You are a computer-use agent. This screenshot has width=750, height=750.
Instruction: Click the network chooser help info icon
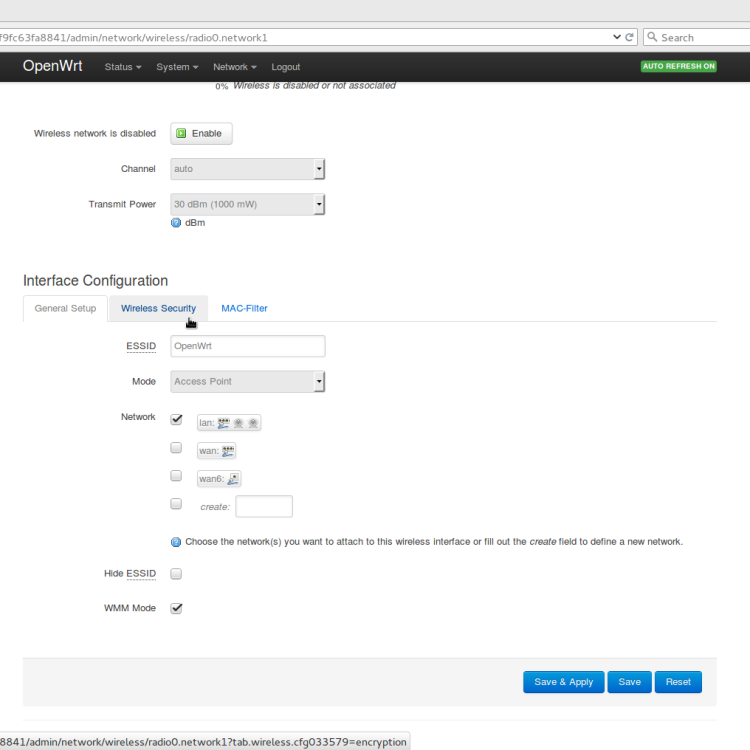pyautogui.click(x=176, y=542)
